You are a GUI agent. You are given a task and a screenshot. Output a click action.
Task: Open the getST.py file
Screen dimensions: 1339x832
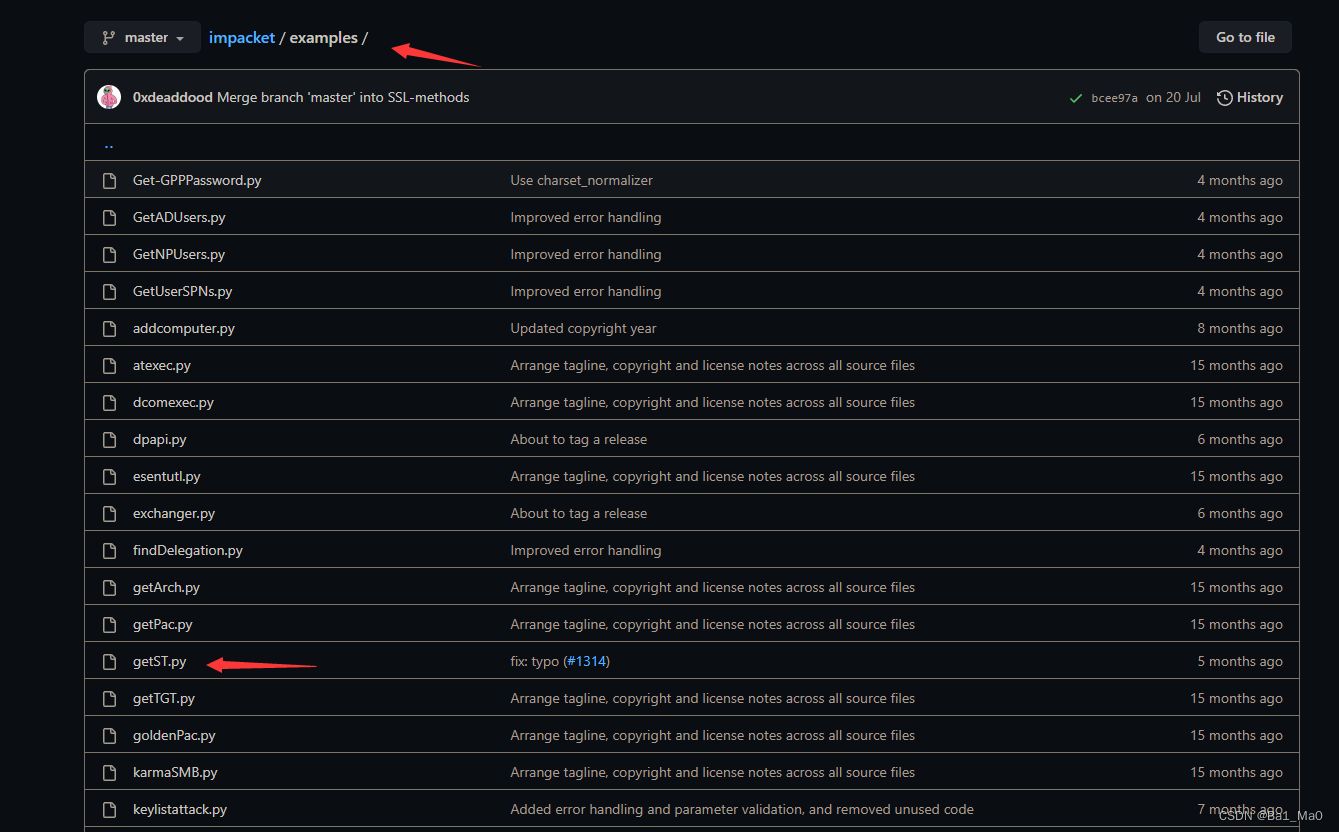(160, 661)
